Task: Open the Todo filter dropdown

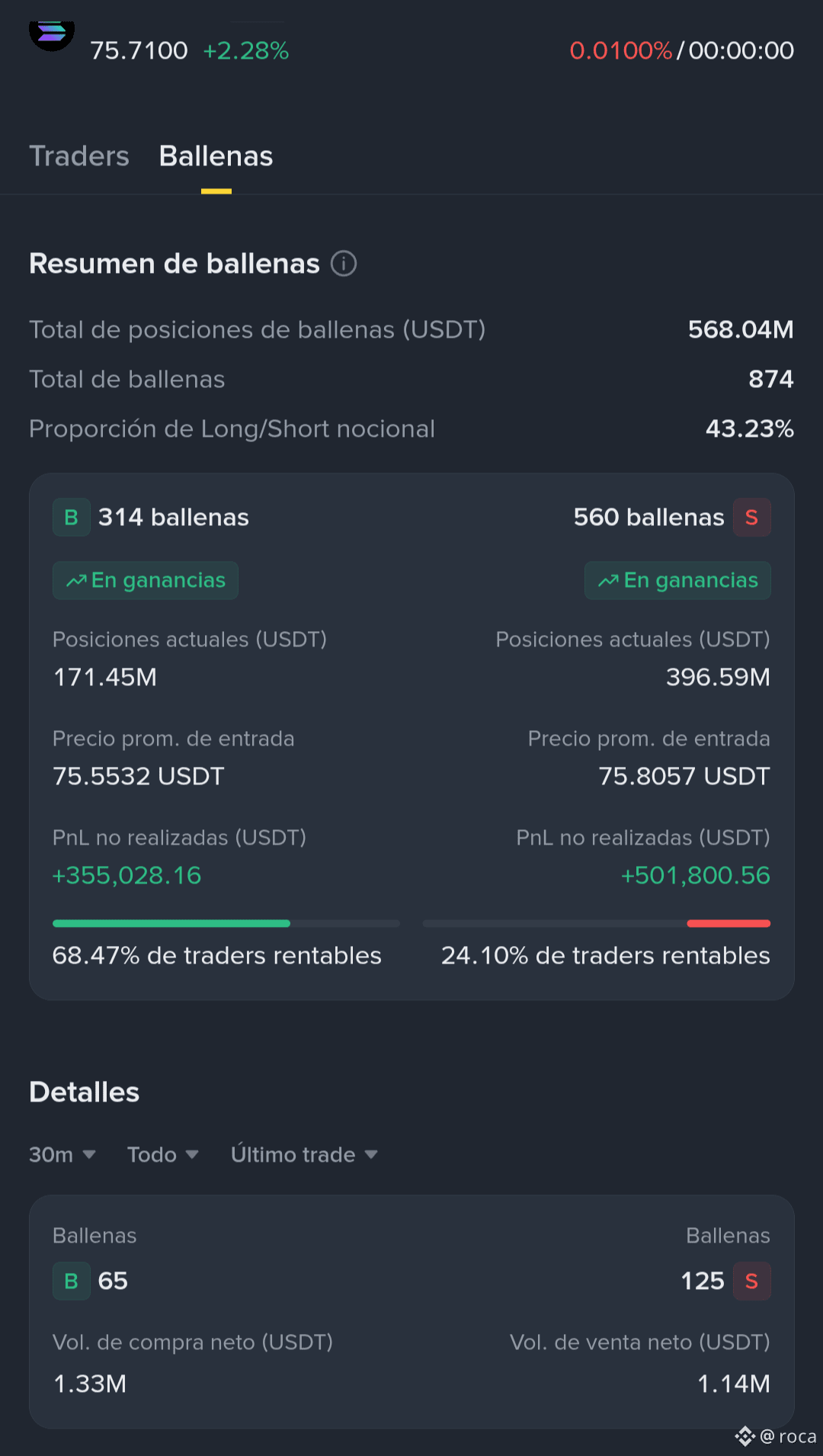Action: [x=163, y=1155]
